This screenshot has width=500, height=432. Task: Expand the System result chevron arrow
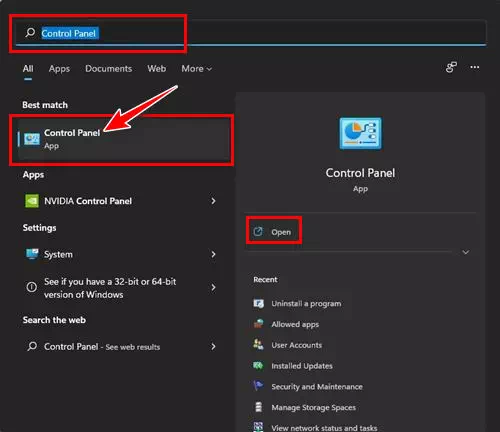pyautogui.click(x=213, y=254)
